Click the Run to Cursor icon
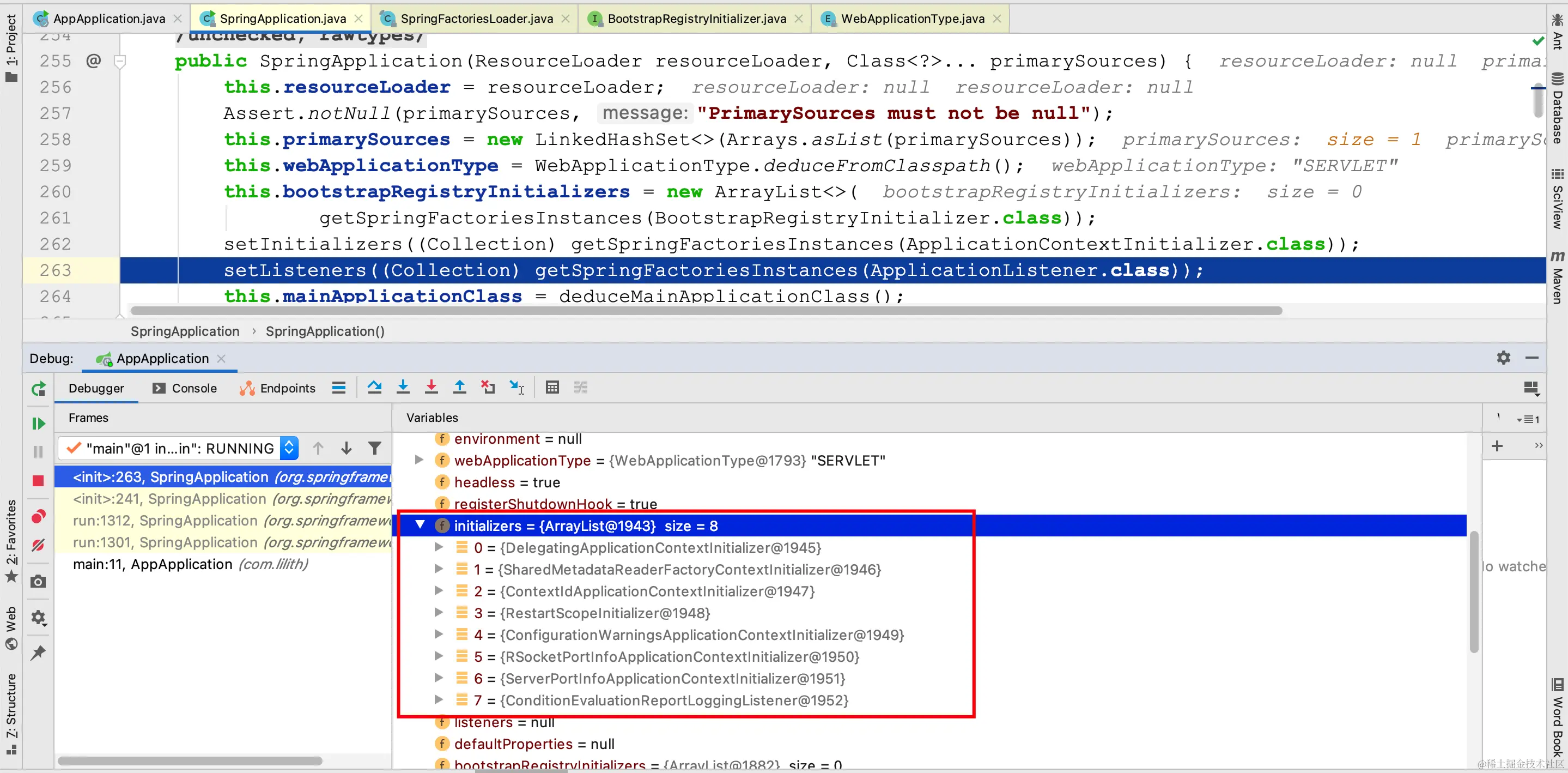 [x=517, y=388]
